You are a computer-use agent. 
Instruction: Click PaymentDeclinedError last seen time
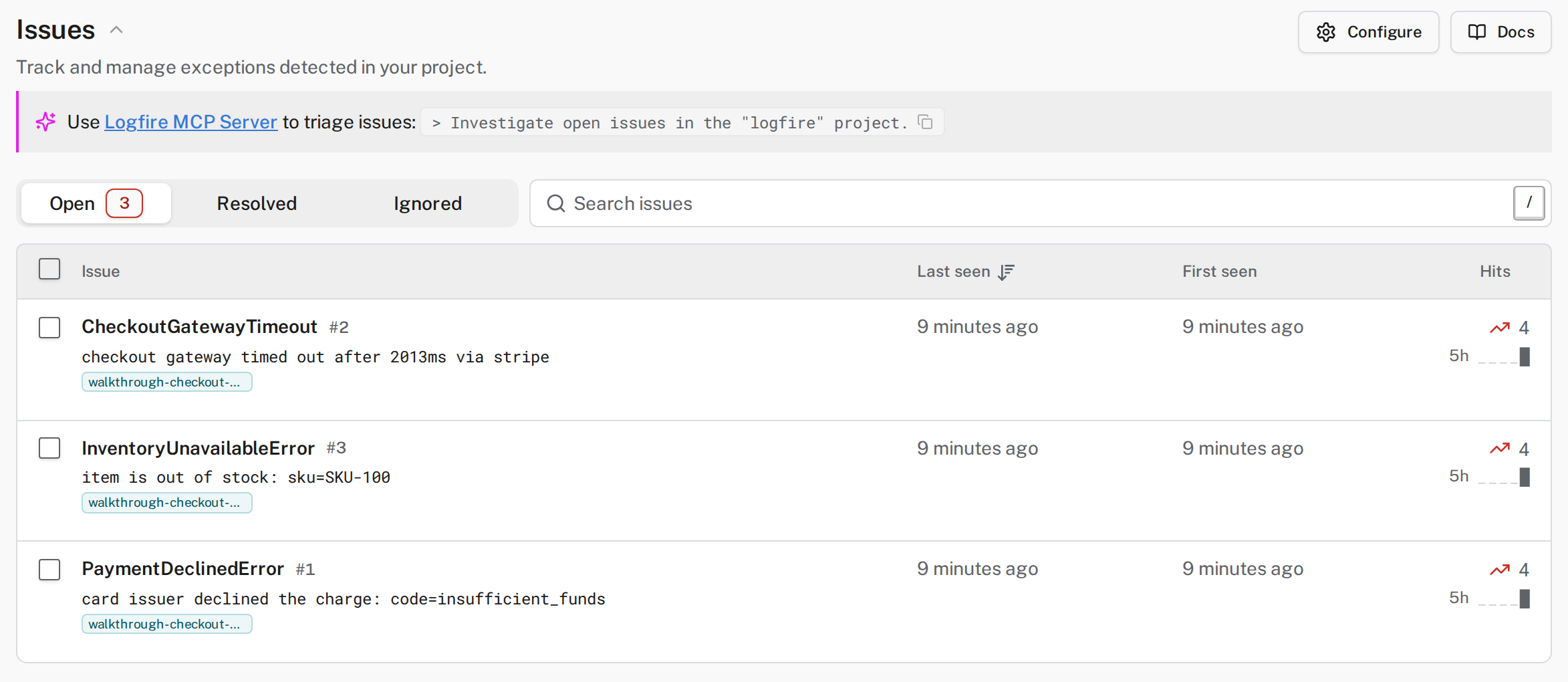[977, 569]
